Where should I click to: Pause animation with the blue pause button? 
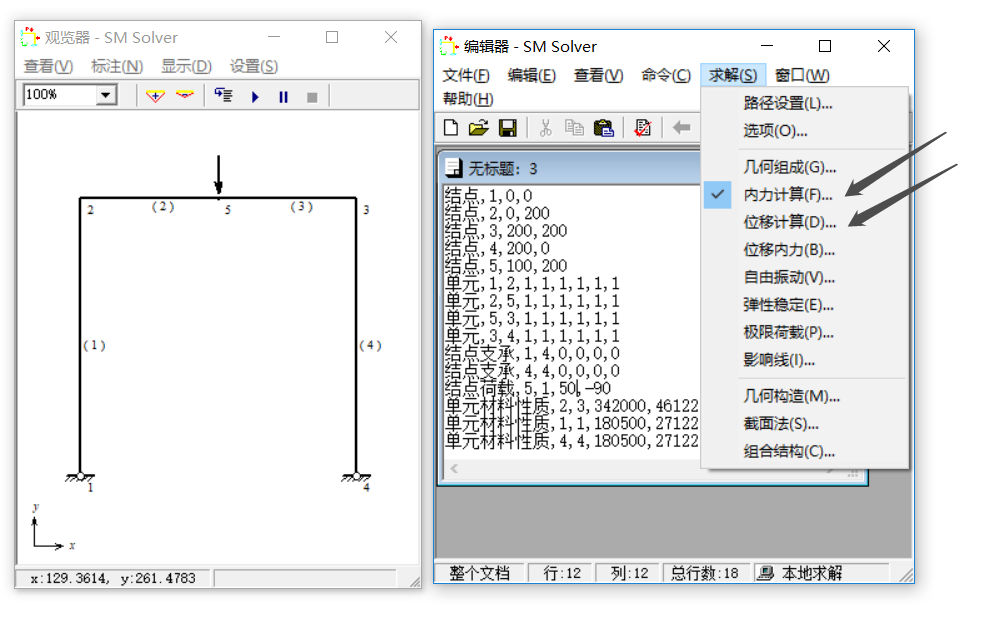[284, 97]
